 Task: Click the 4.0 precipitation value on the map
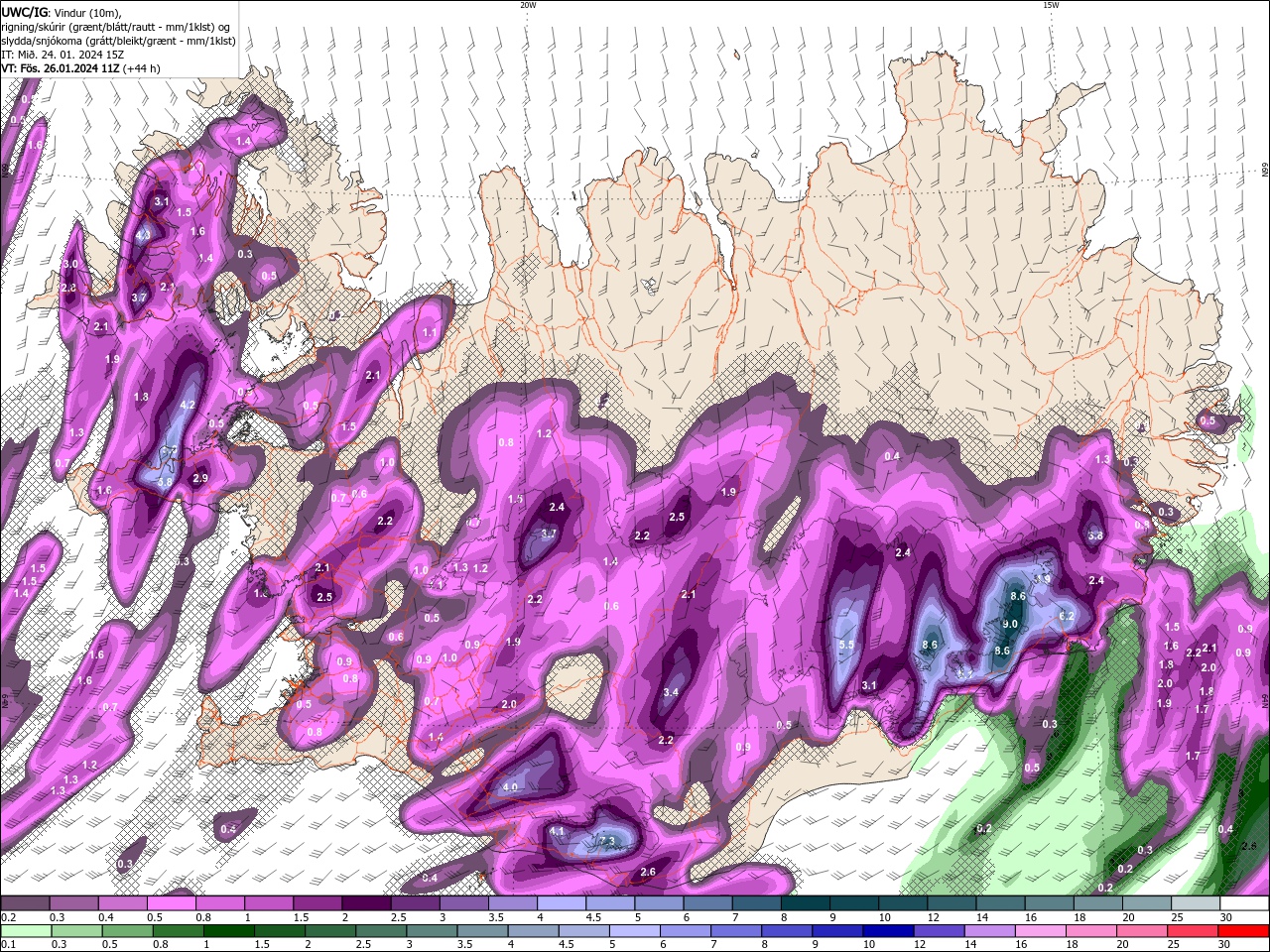[x=510, y=787]
